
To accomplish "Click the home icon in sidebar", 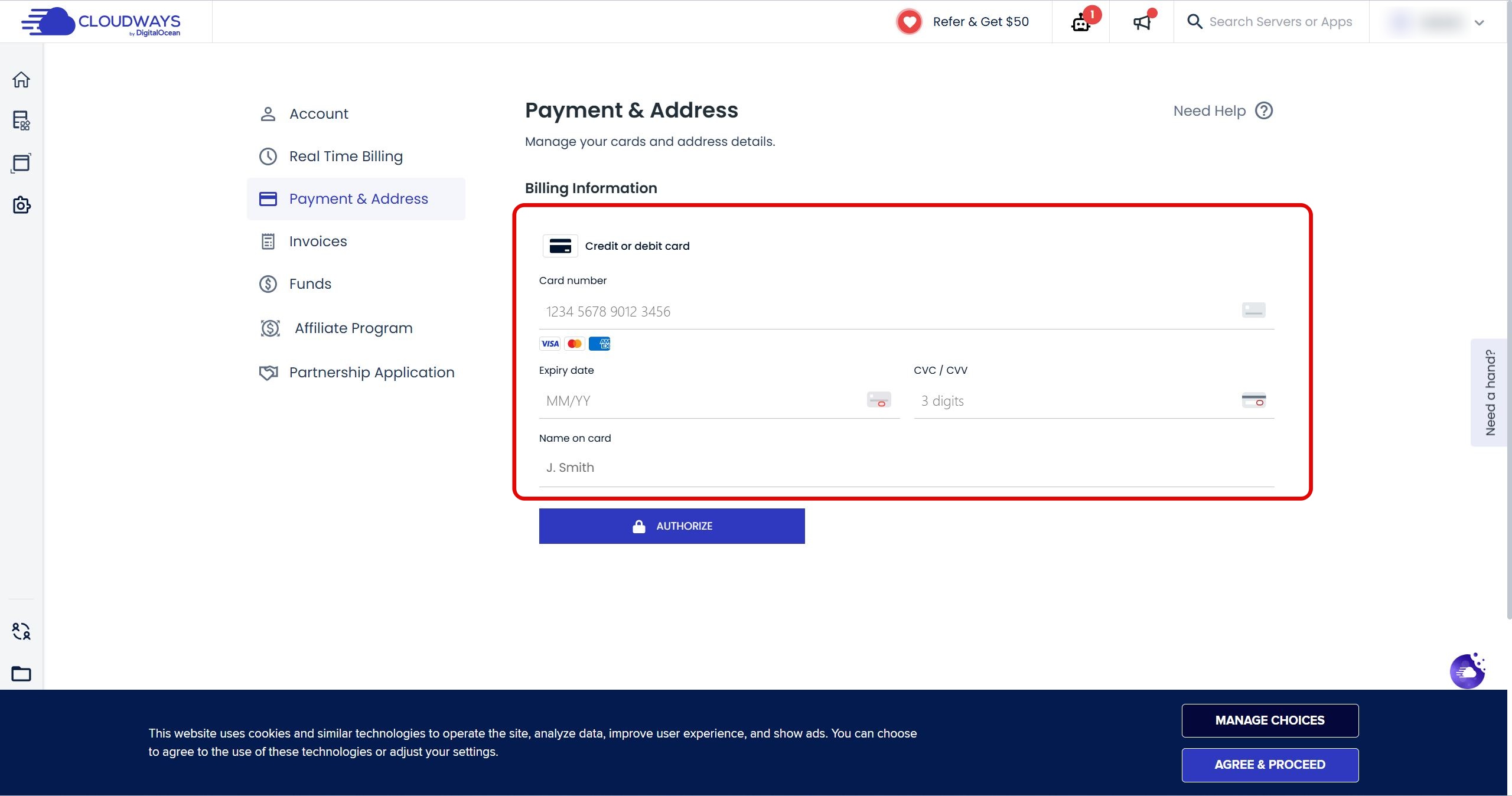I will click(x=21, y=80).
